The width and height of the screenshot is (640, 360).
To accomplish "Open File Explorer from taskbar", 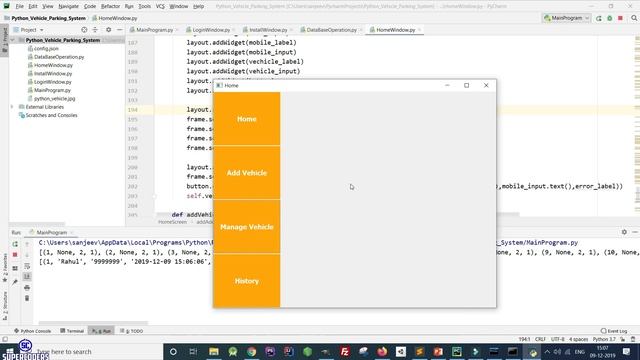I will coord(213,351).
